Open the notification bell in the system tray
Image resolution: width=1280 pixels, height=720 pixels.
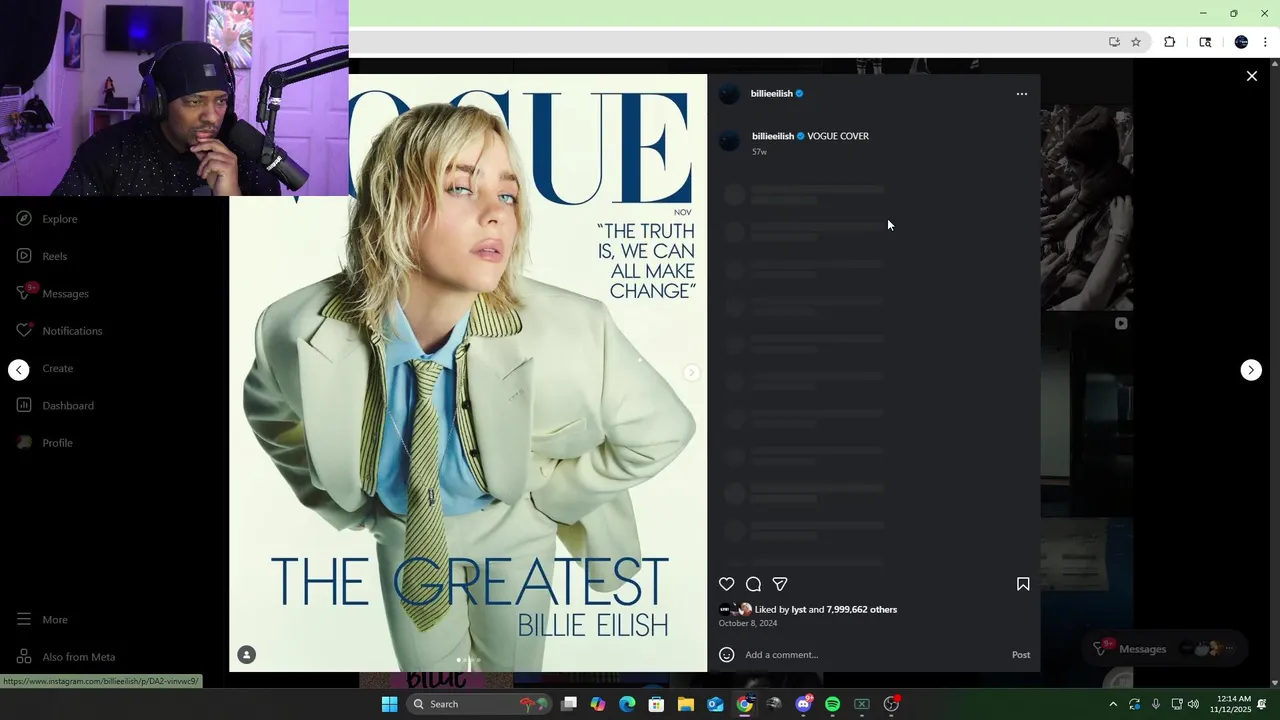[1262, 704]
